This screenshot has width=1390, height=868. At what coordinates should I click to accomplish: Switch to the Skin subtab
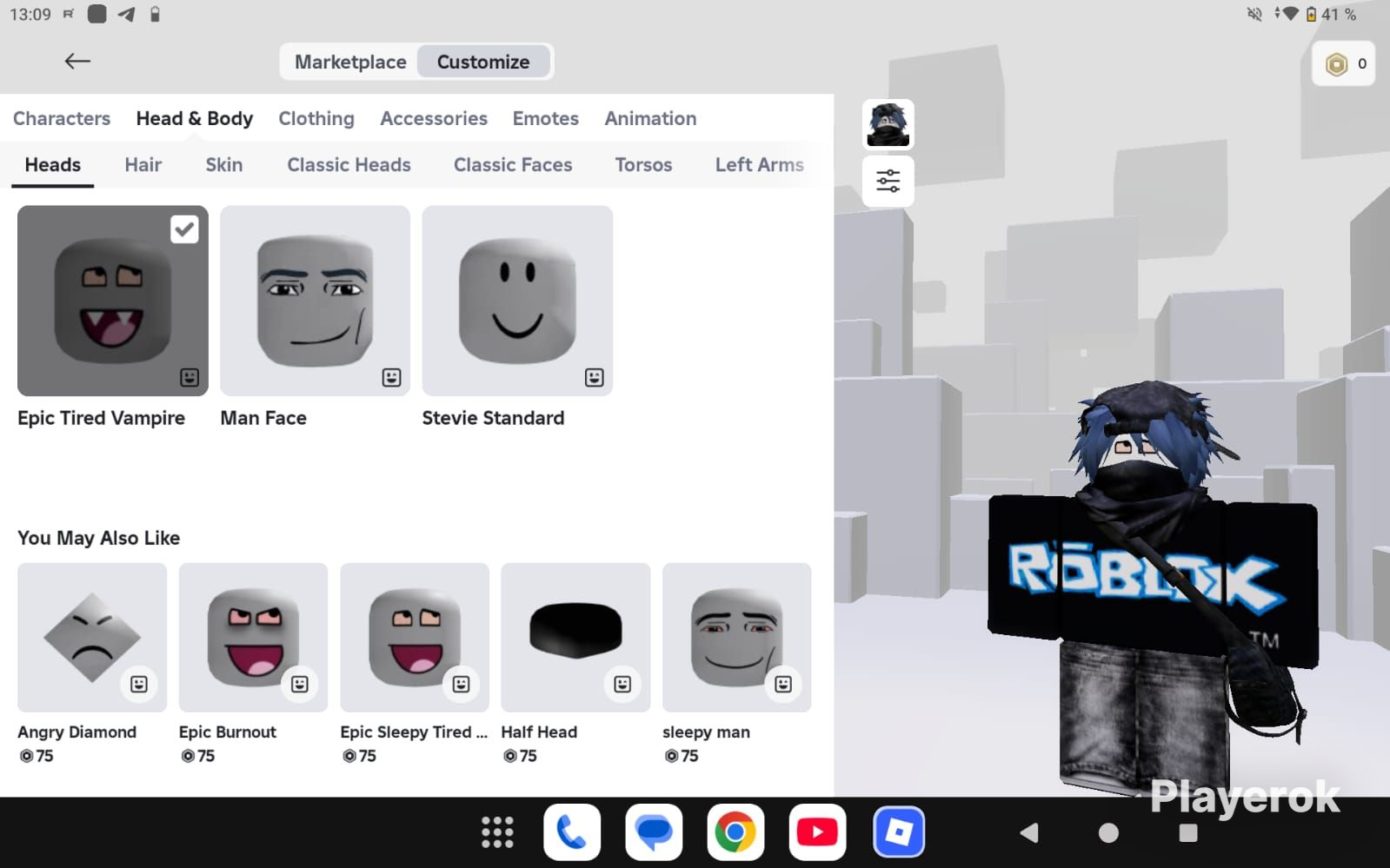(x=224, y=165)
